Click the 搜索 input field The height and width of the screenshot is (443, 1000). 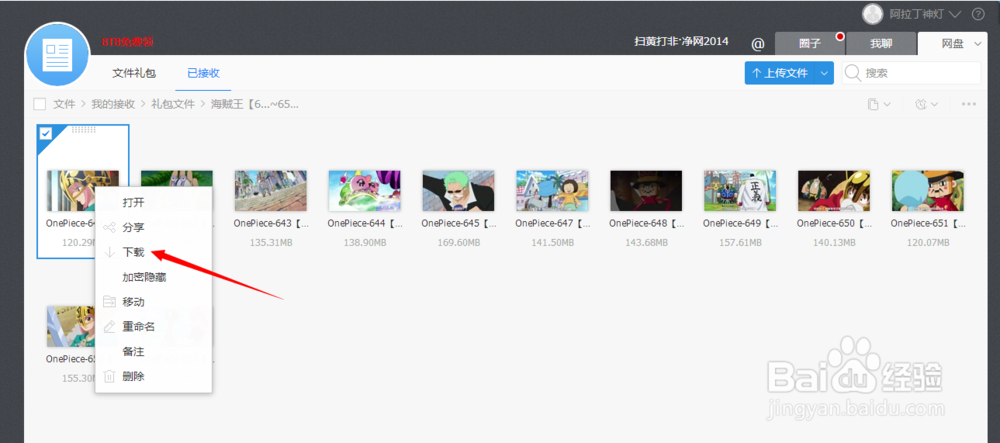point(911,73)
